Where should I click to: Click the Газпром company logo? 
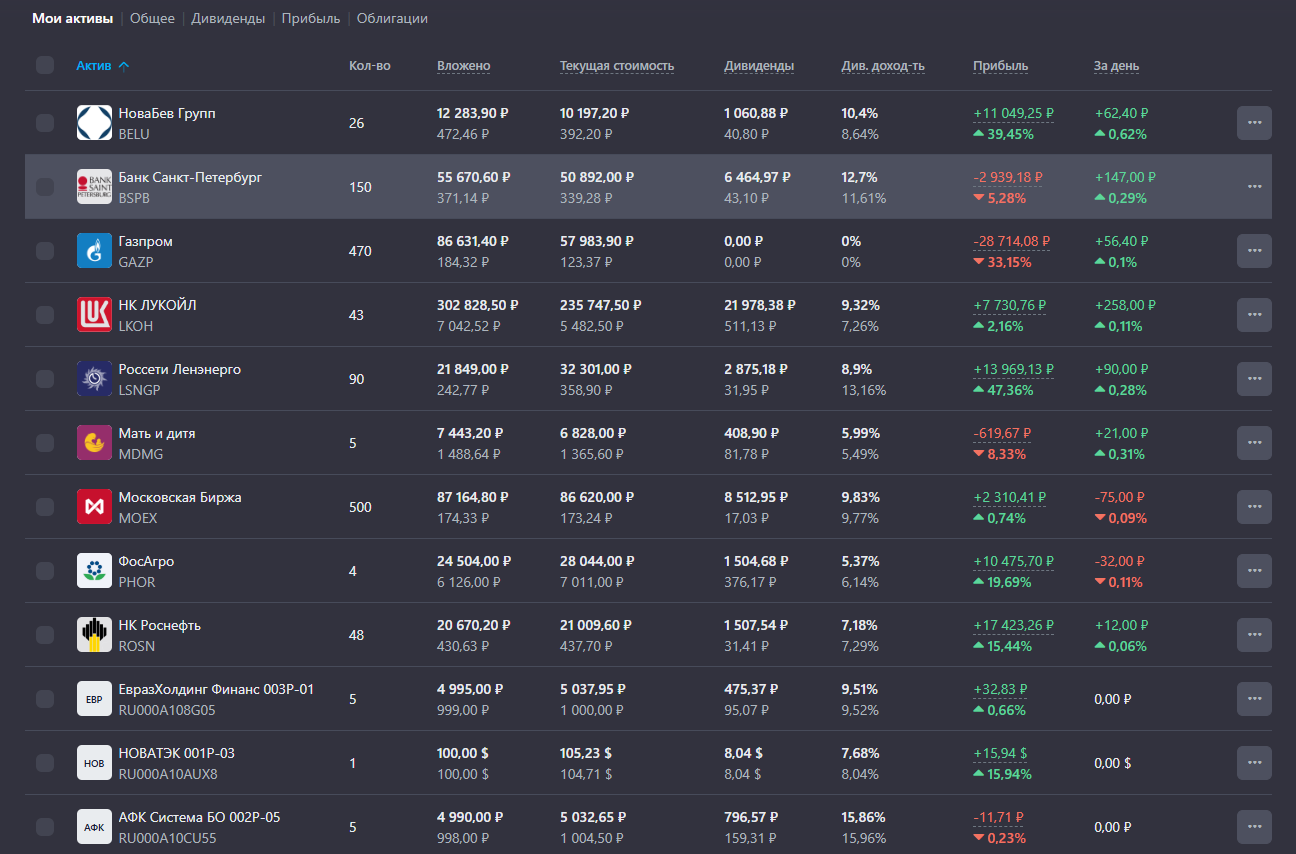point(94,251)
